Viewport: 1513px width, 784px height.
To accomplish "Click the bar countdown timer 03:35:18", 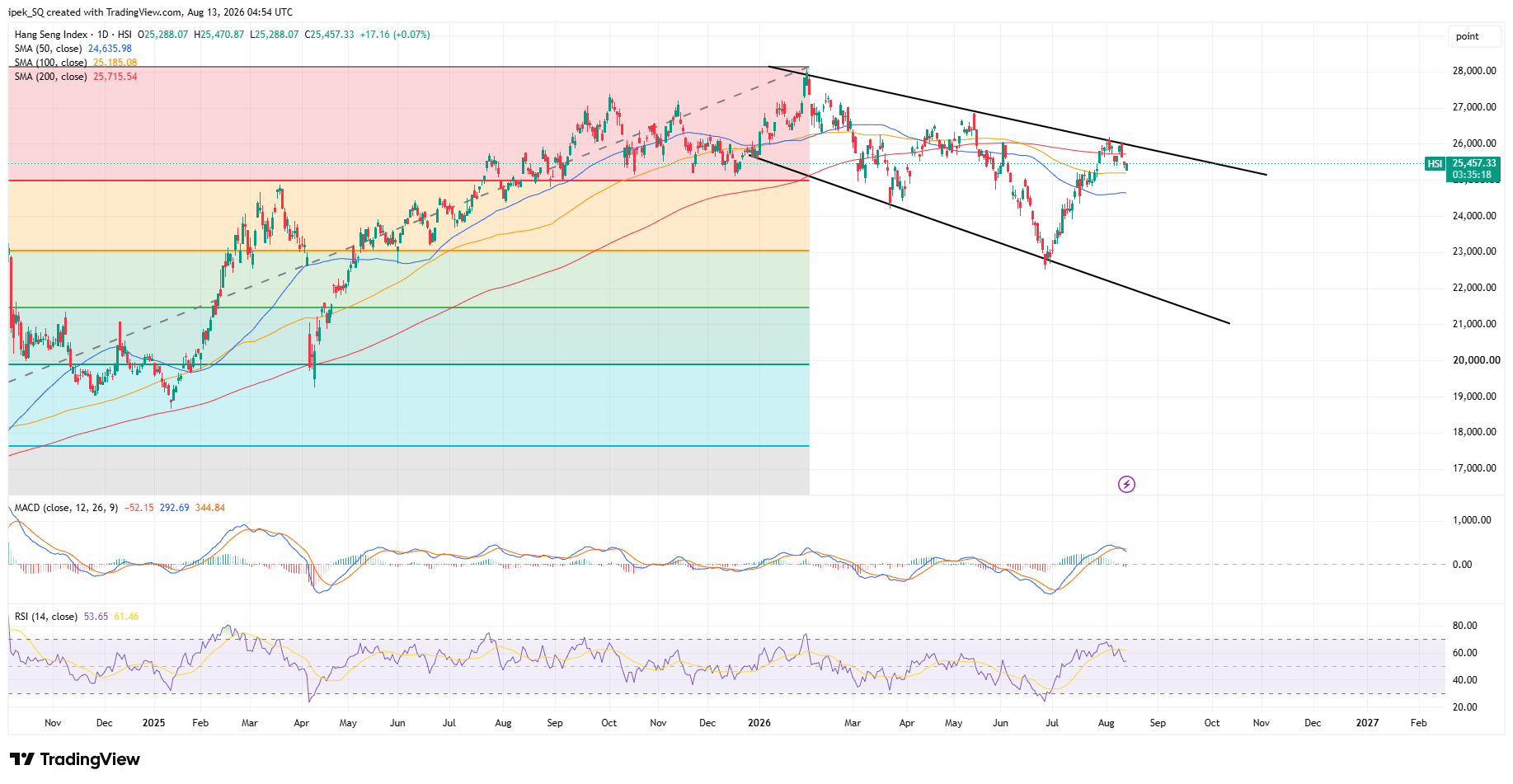I will coord(1473,175).
